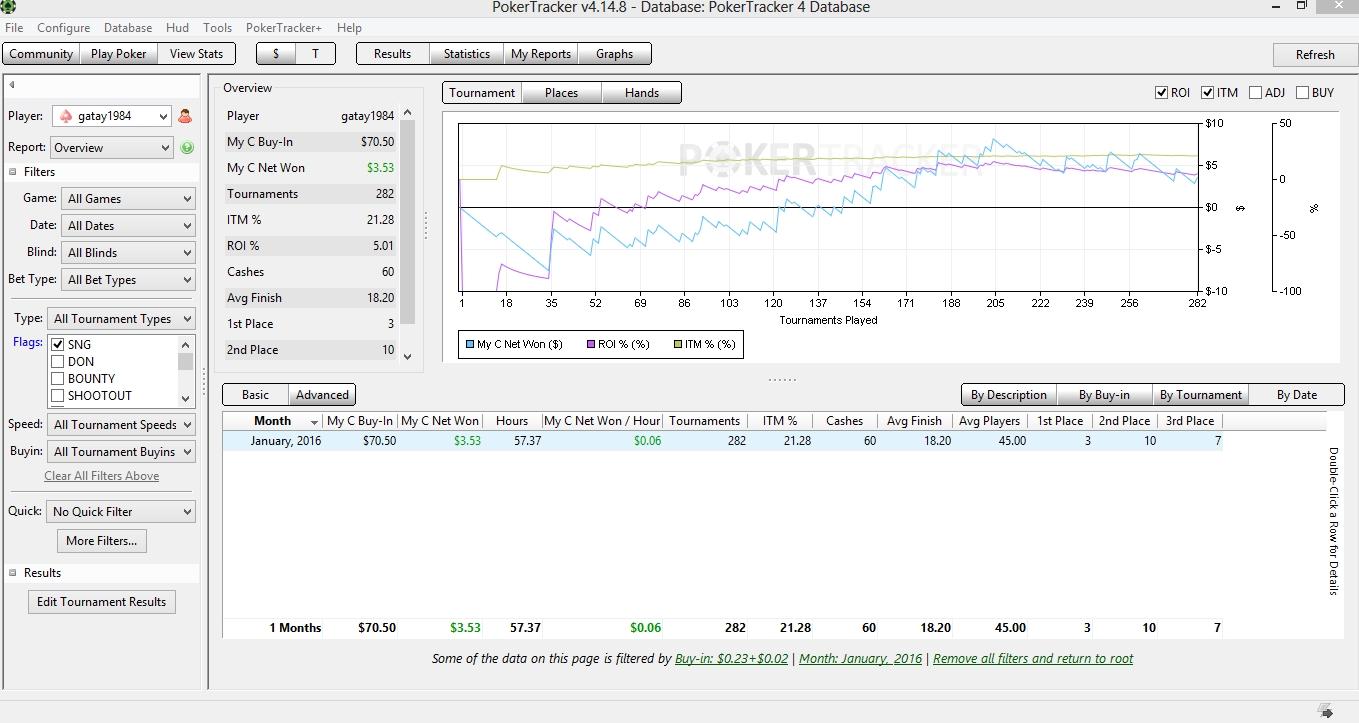Group results By Description
The image size is (1359, 723).
pos(1009,395)
